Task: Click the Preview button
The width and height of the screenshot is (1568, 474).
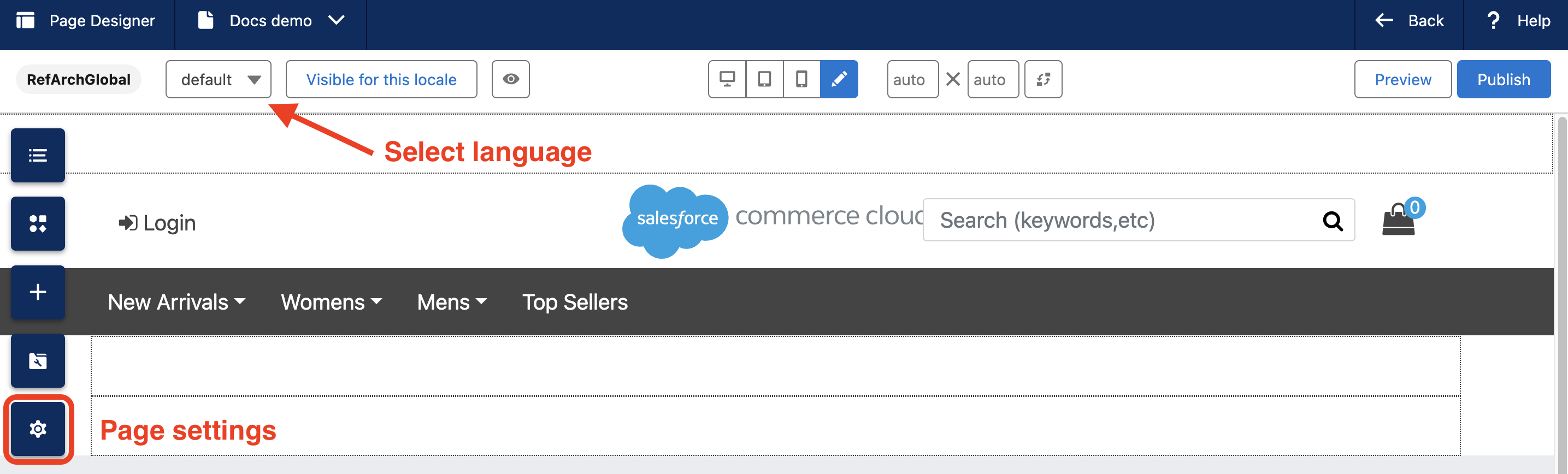Action: [x=1403, y=79]
